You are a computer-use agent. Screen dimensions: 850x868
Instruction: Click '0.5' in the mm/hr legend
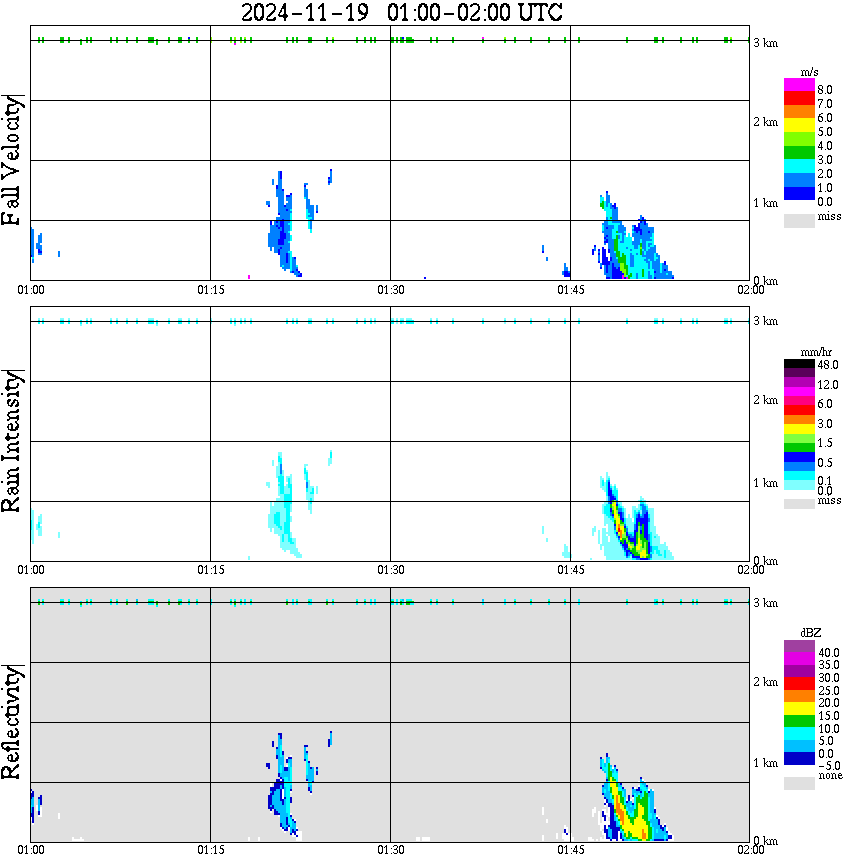[825, 462]
